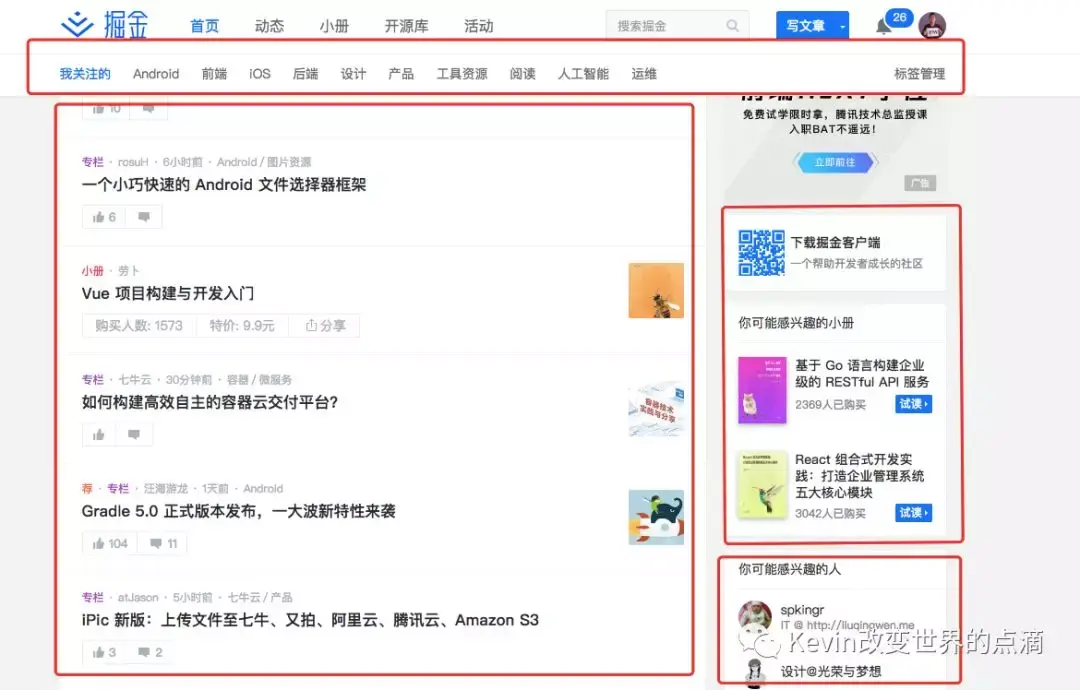Click 试读 for React 组合式开发 booklet
Screen dimensions: 1080x690
coord(914,512)
